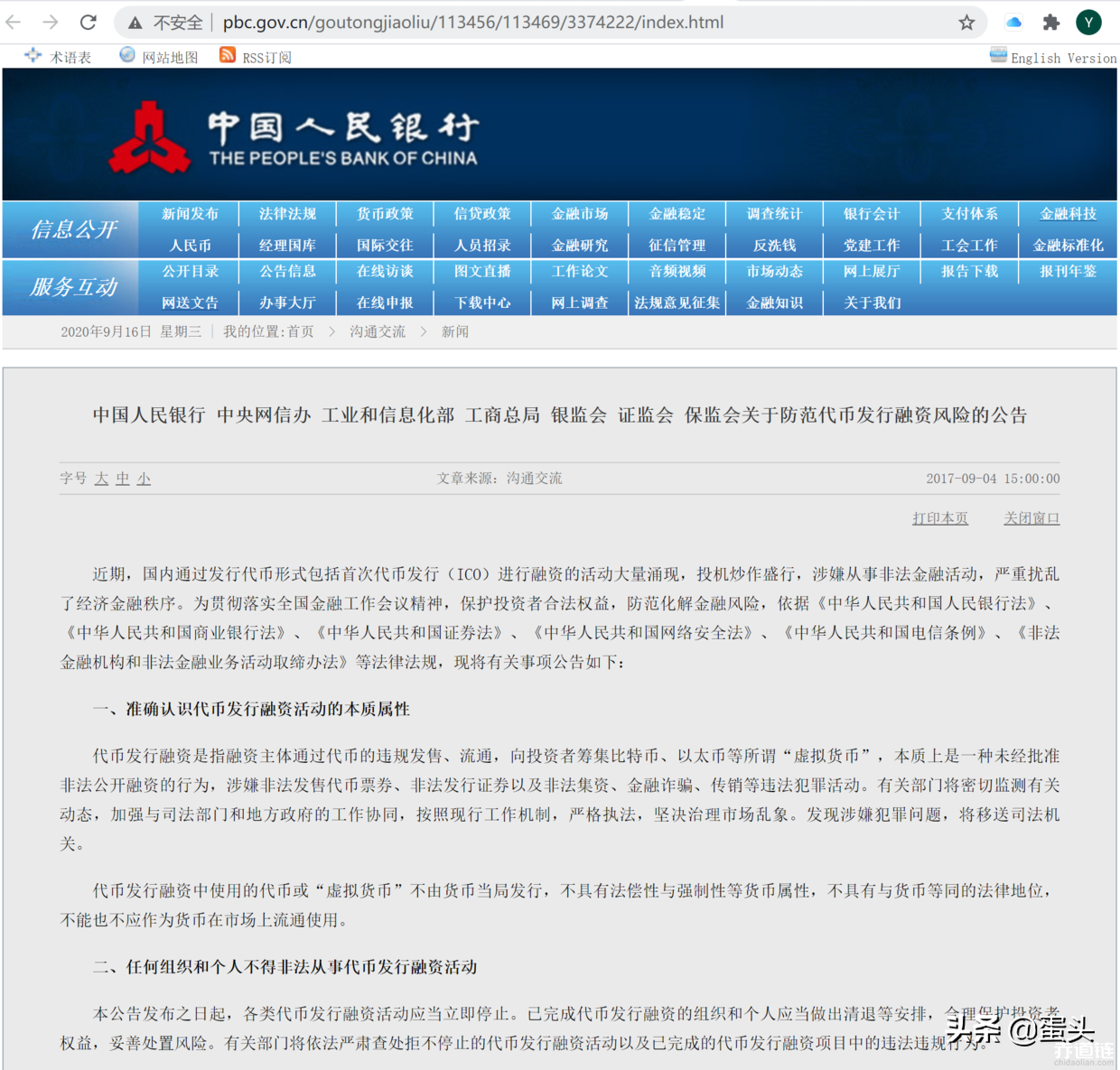Viewport: 1120px width, 1070px height.
Task: Open 银行会计 menu item
Action: (x=872, y=214)
